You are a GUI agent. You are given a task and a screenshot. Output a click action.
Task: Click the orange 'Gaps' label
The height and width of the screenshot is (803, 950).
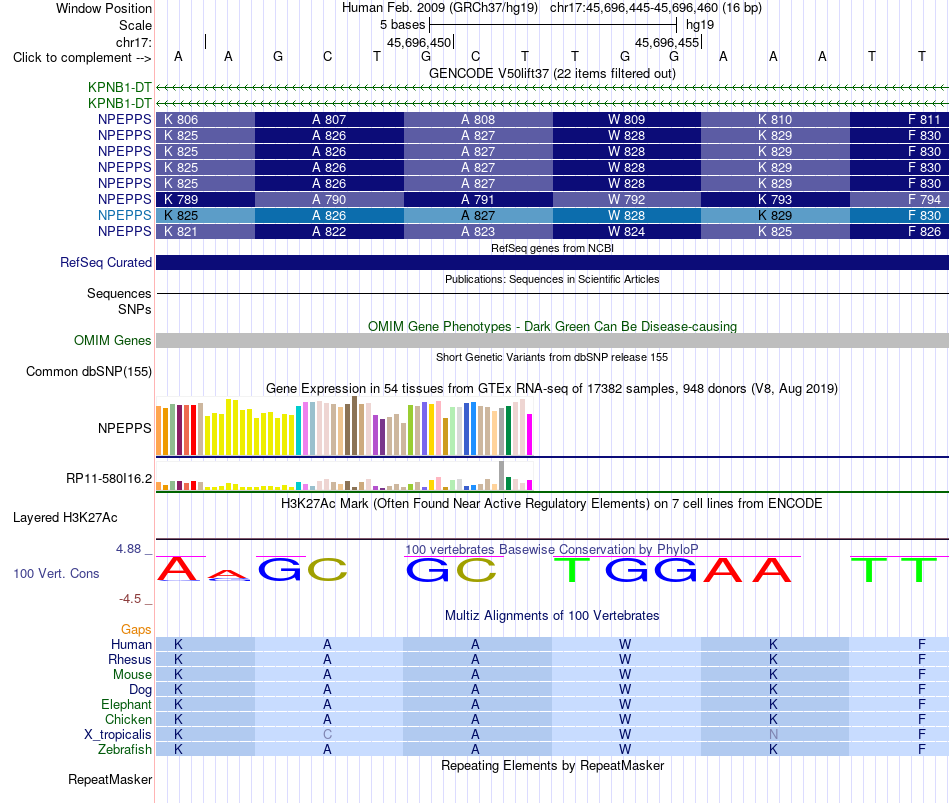(136, 630)
